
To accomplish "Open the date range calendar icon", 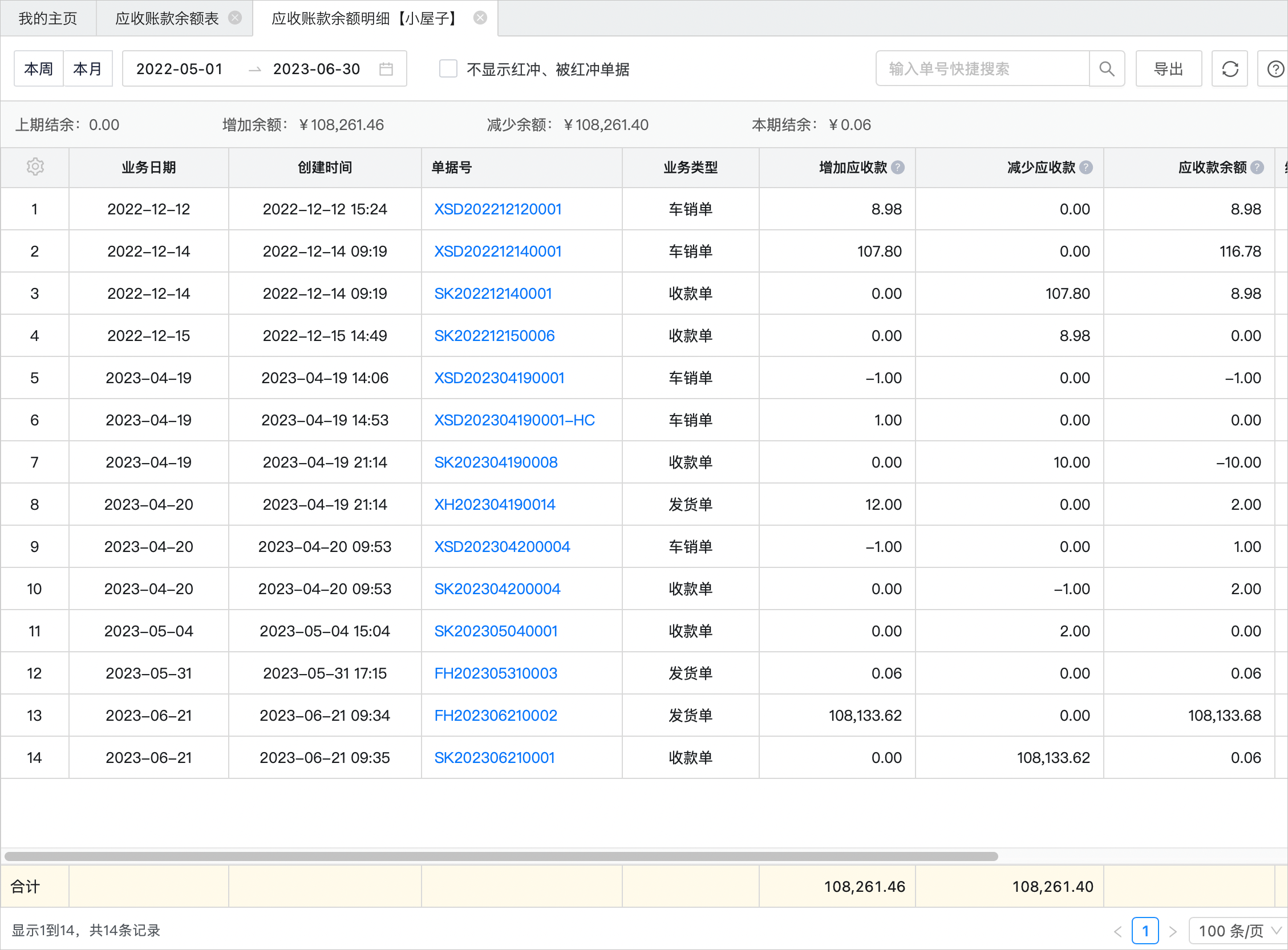I will (386, 69).
